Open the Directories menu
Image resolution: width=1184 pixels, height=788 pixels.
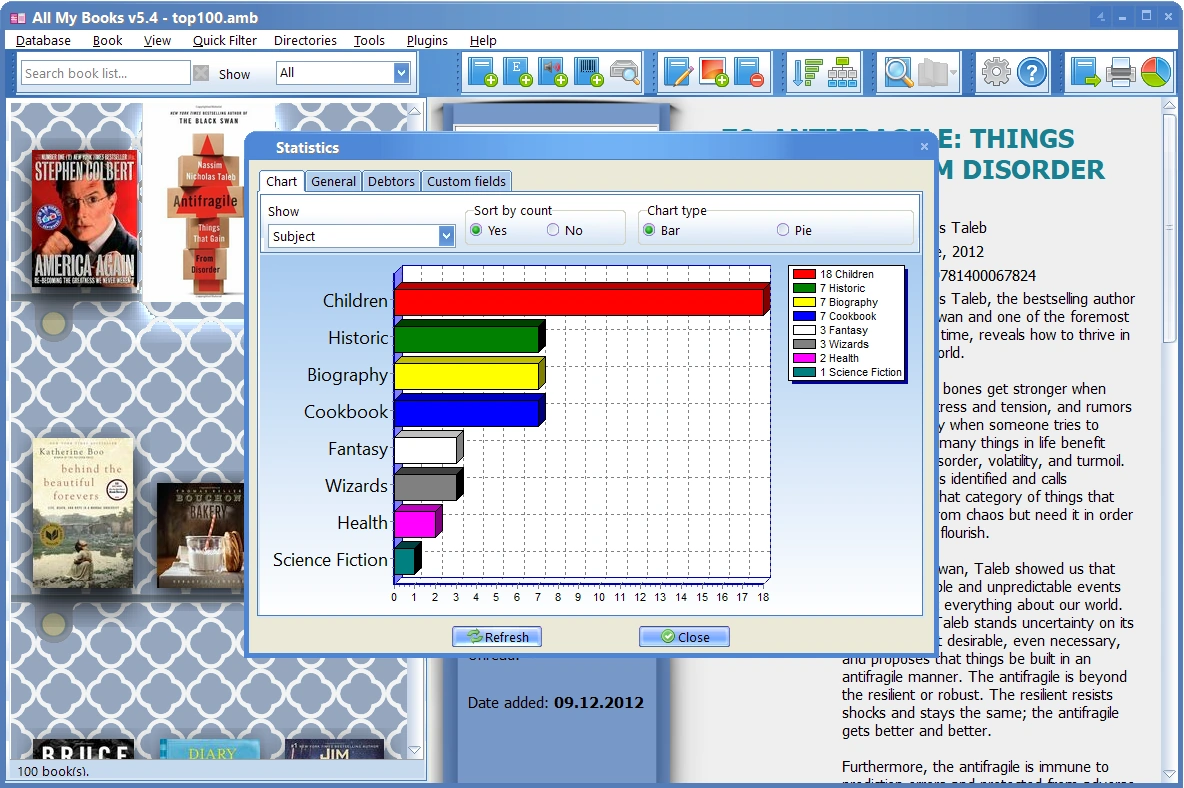(305, 41)
